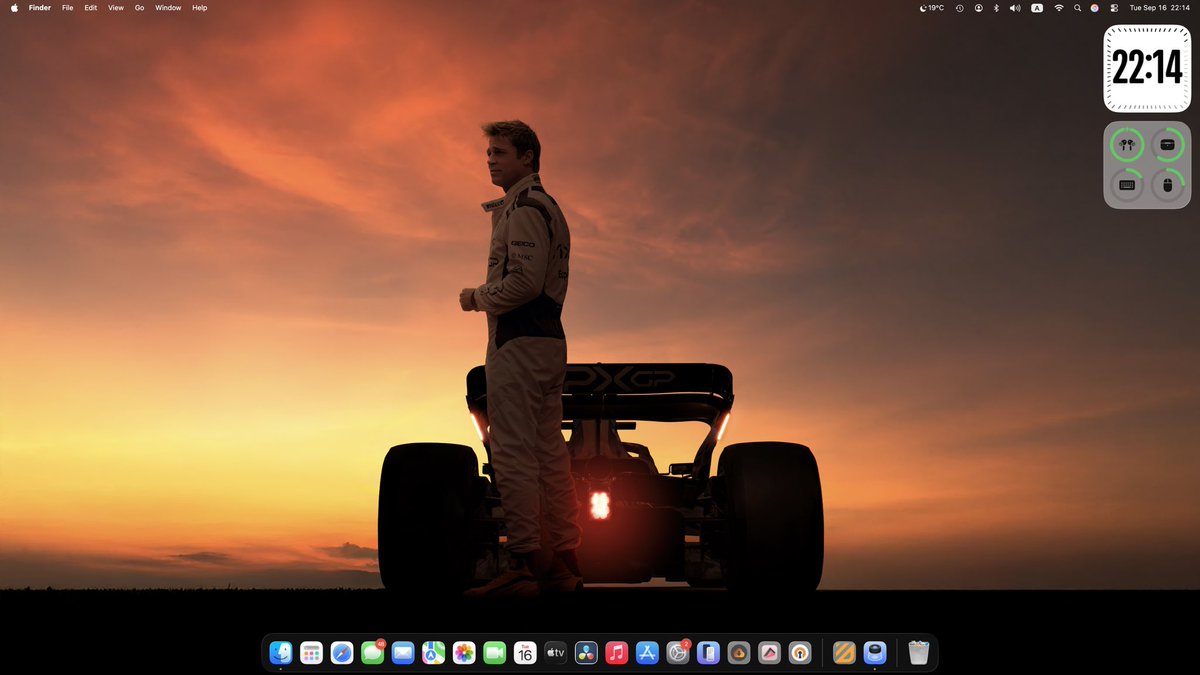This screenshot has width=1200, height=675.
Task: Open the Apple TV app
Action: tap(555, 653)
